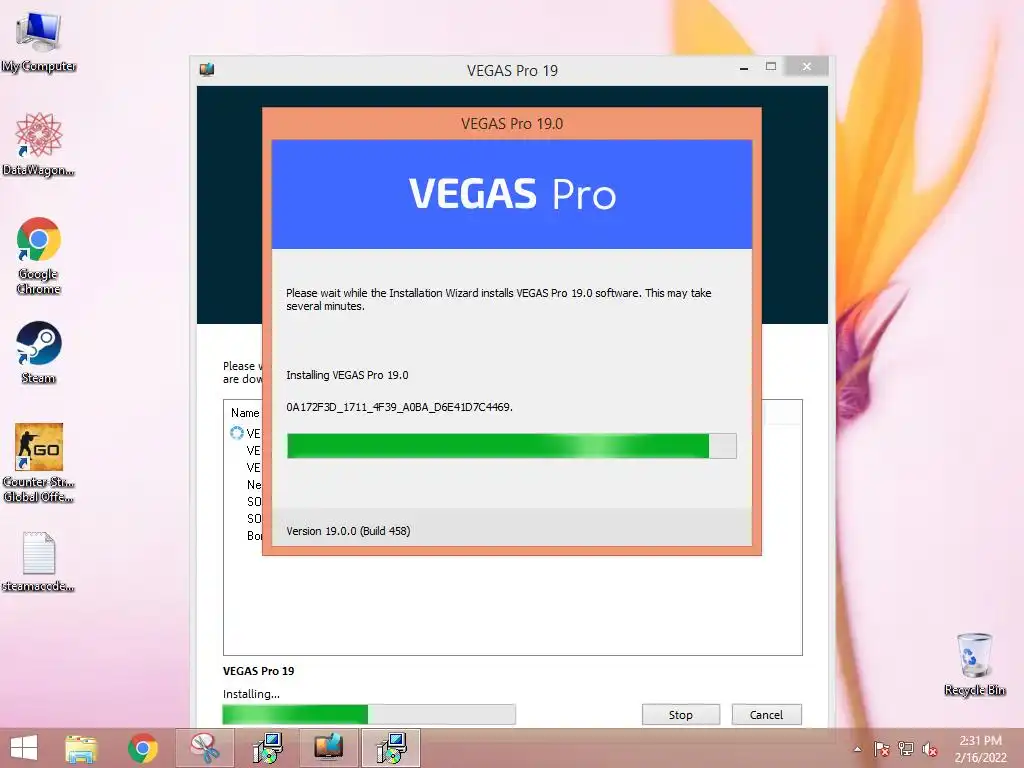Select the 'Ne' list row
The image size is (1024, 768).
pyautogui.click(x=253, y=485)
